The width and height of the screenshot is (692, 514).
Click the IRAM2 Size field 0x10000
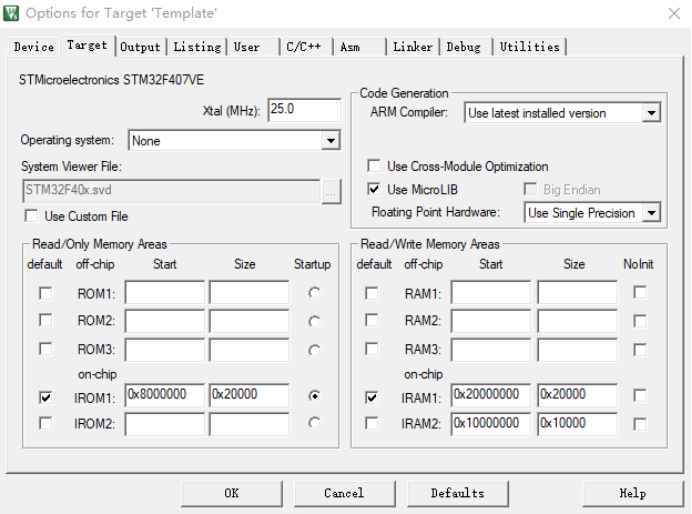pos(577,424)
